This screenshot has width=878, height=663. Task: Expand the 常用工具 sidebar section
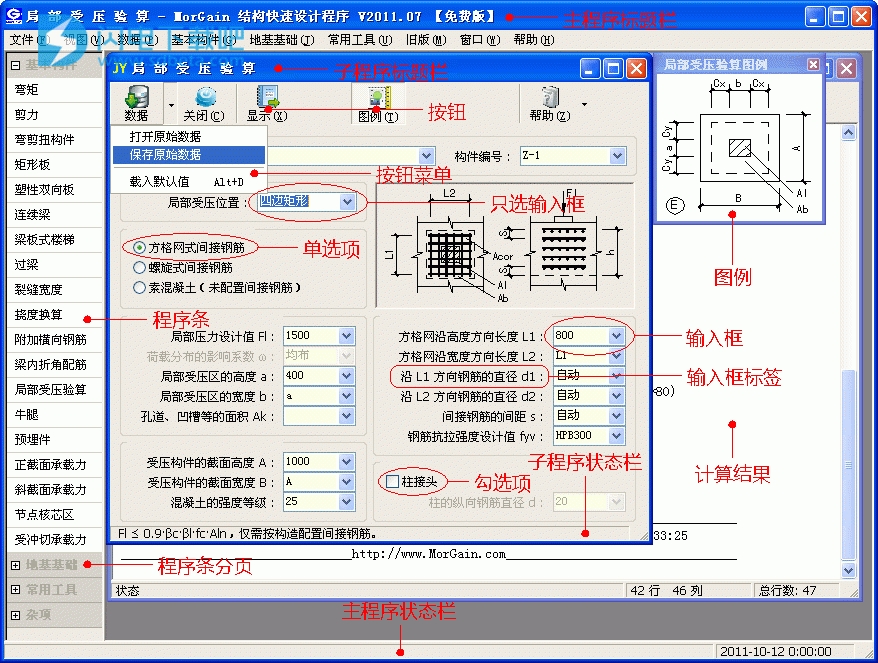pos(16,590)
